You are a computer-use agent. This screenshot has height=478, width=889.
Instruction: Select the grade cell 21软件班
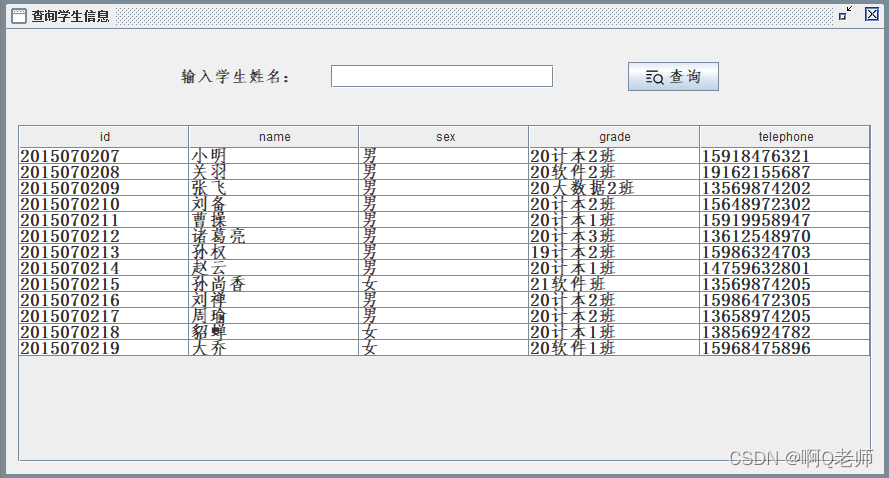(614, 284)
